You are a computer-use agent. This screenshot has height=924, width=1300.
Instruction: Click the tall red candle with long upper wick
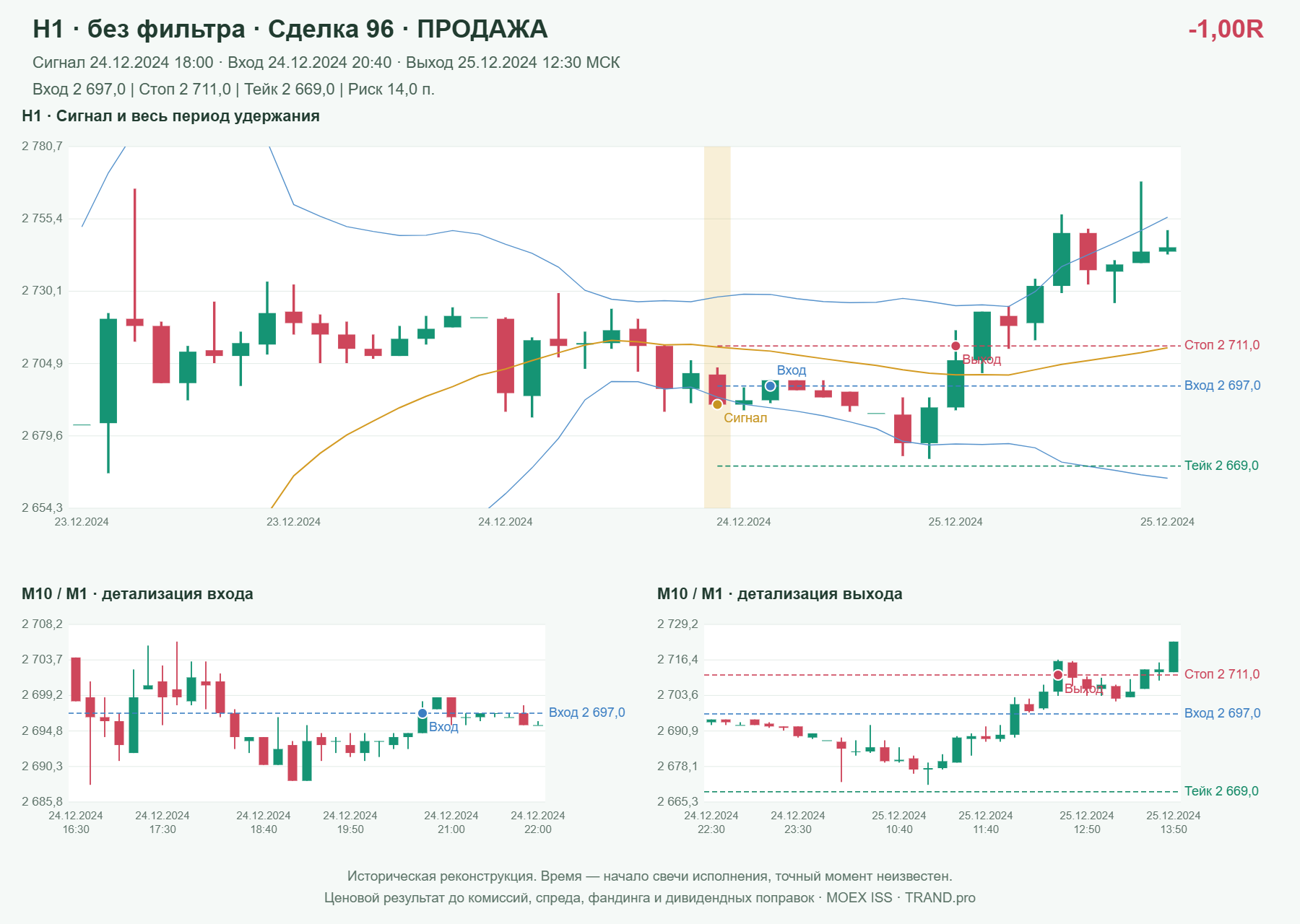[x=134, y=265]
